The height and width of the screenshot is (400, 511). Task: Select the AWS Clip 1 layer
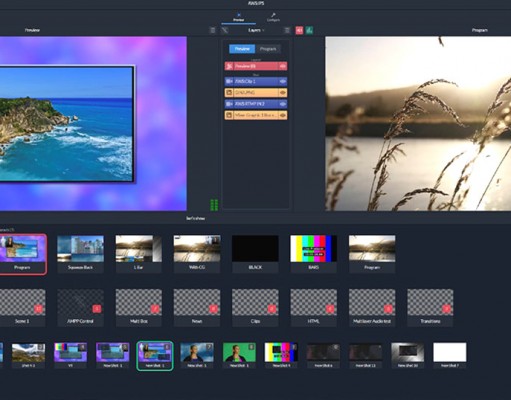(x=256, y=81)
